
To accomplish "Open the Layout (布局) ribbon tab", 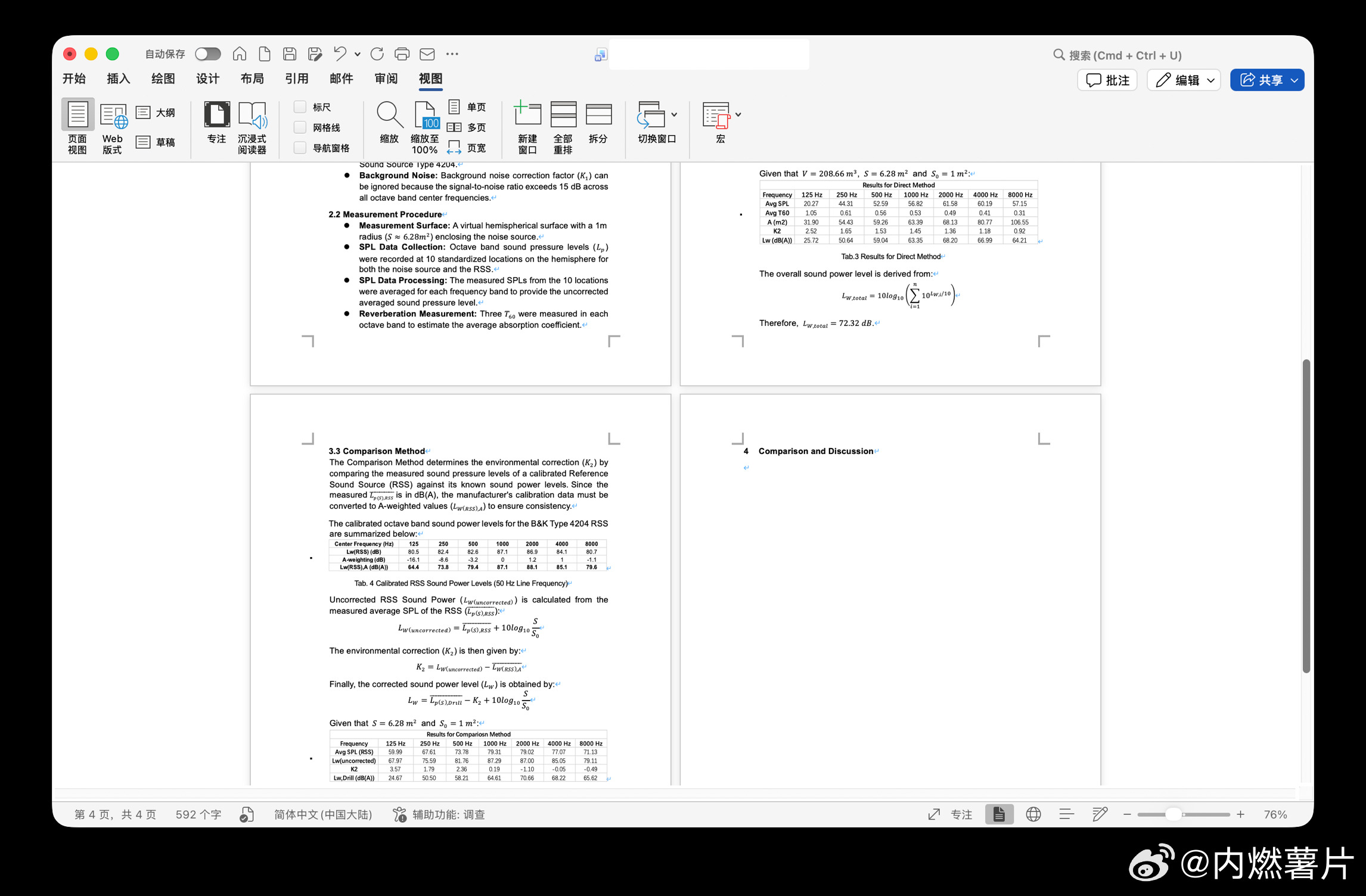I will (252, 79).
